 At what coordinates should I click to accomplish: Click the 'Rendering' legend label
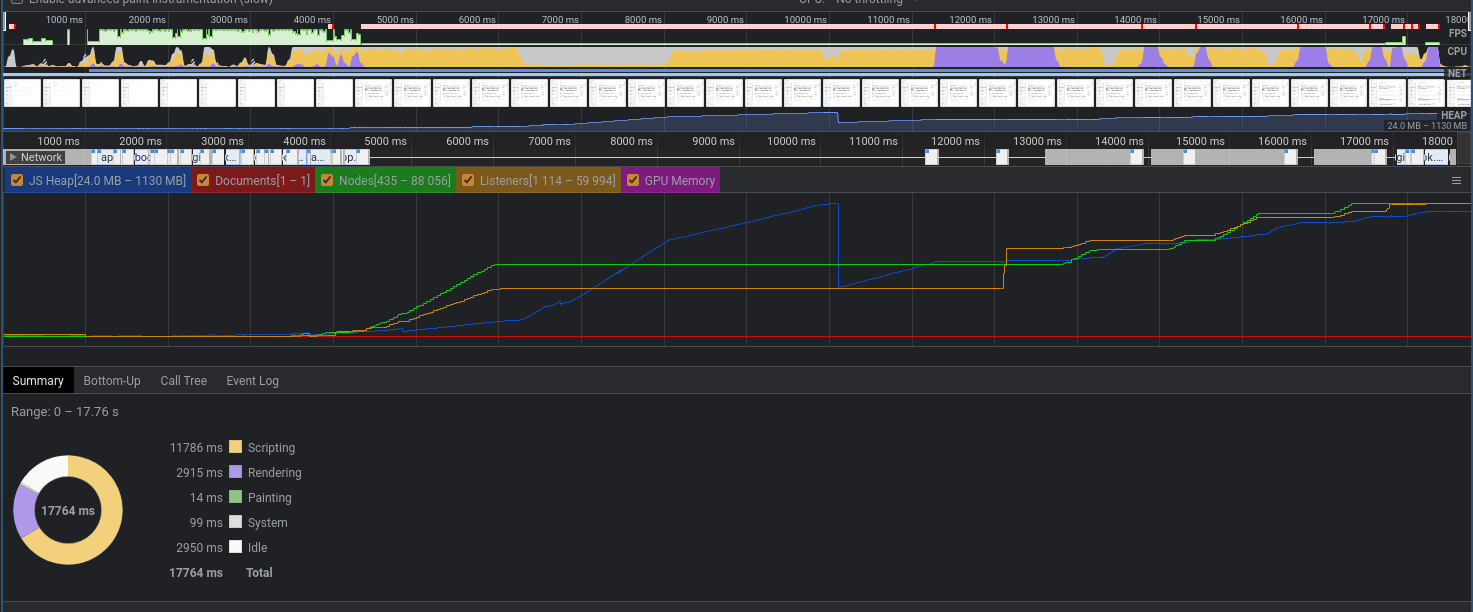[x=274, y=473]
